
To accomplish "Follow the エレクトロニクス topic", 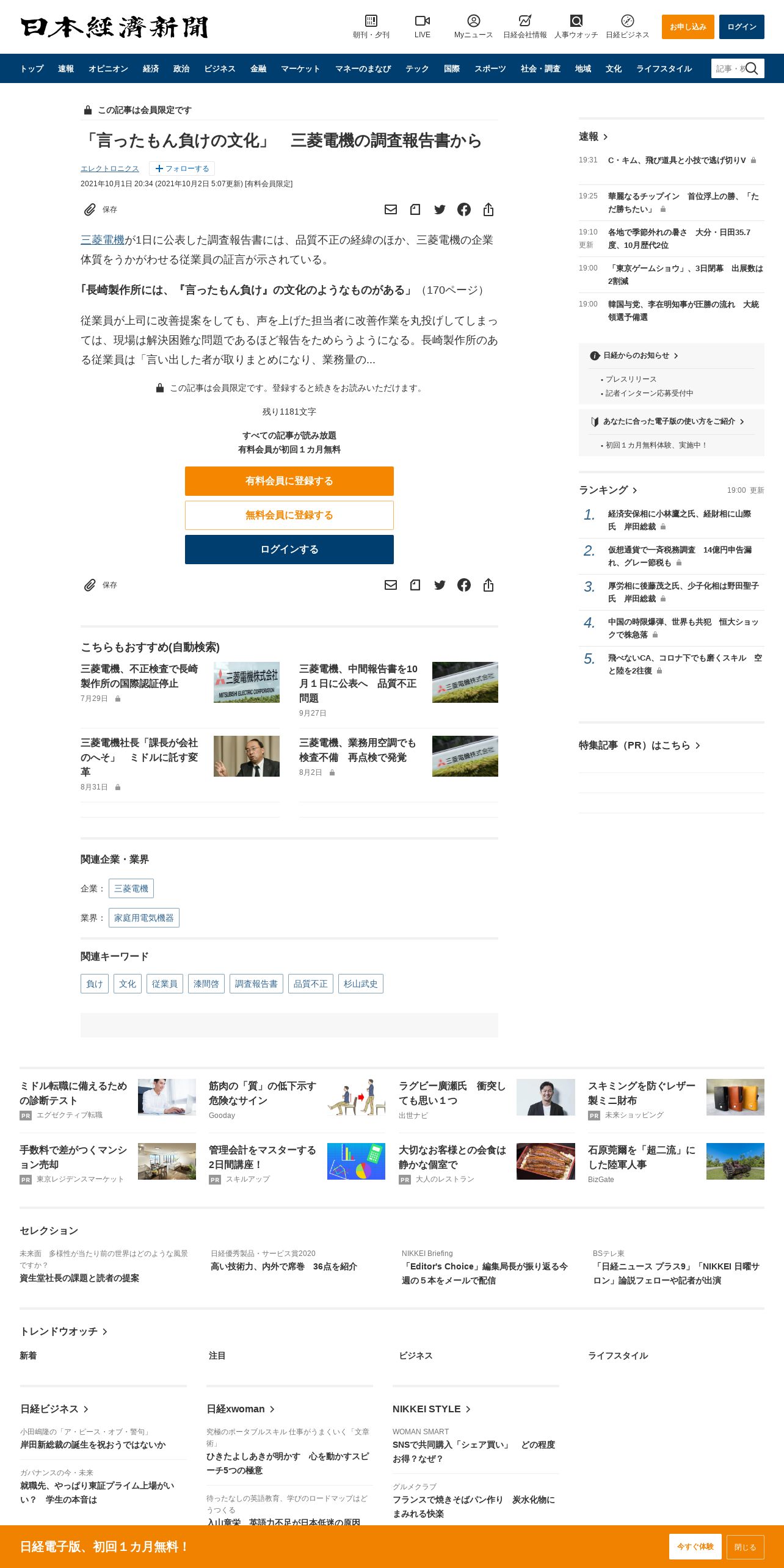I will [182, 169].
